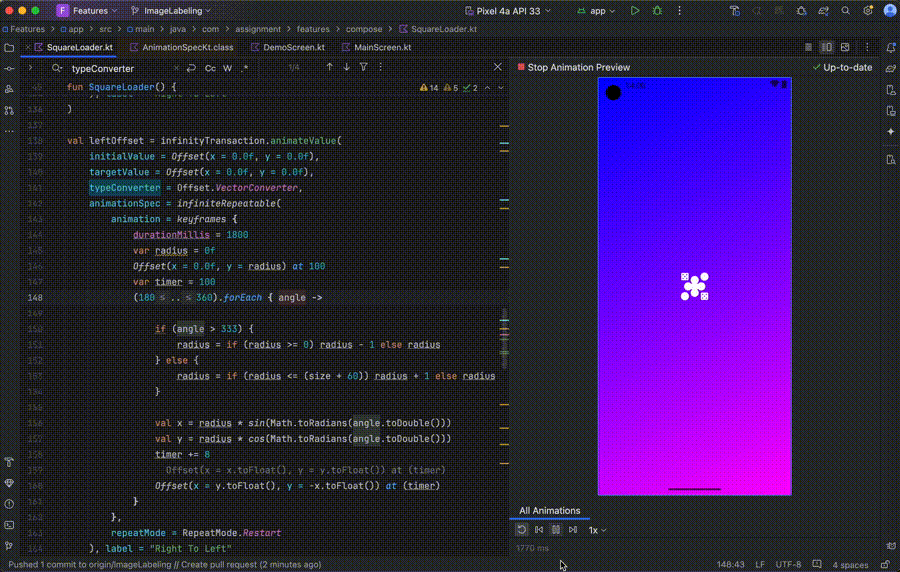
Task: Open the app run configuration dropdown
Action: click(596, 10)
